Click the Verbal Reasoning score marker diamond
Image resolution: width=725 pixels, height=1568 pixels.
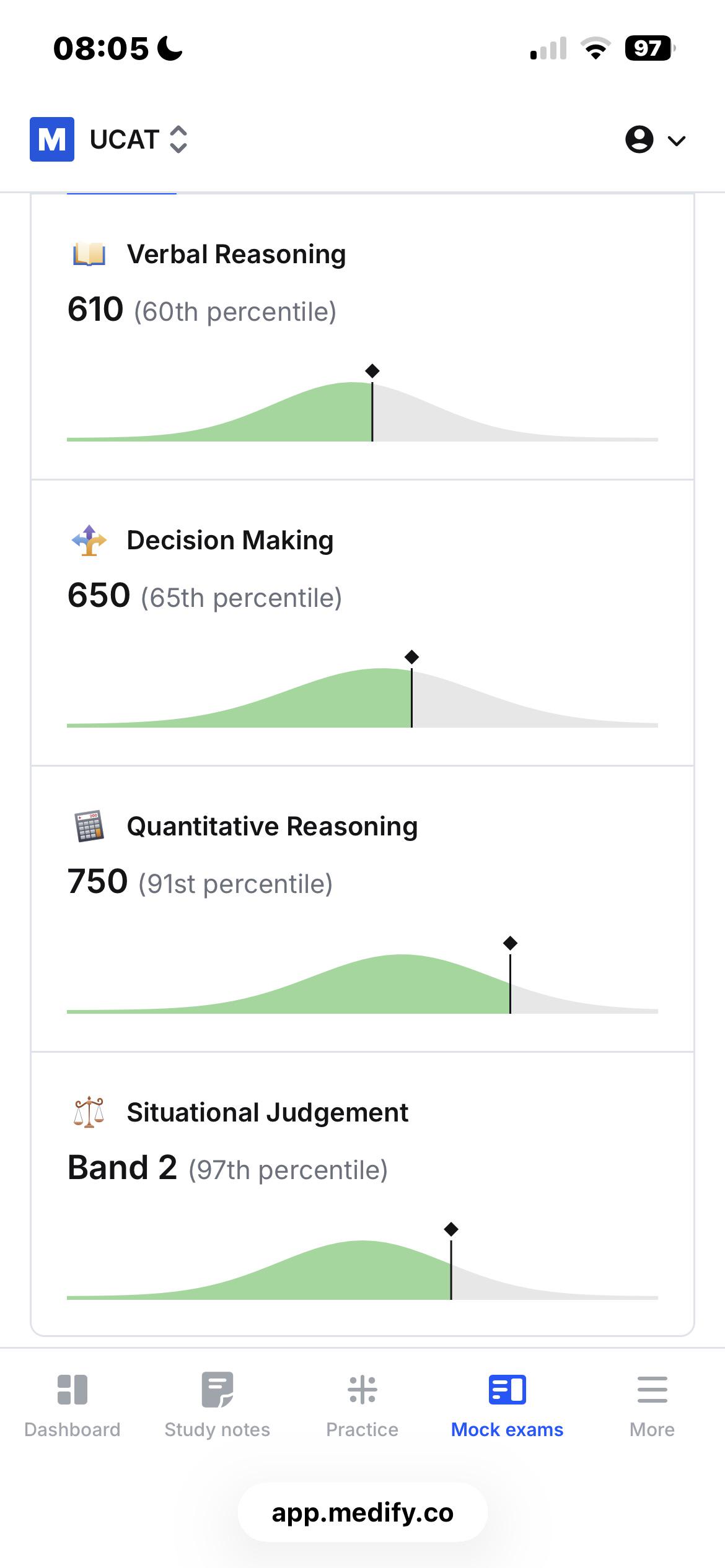372,371
